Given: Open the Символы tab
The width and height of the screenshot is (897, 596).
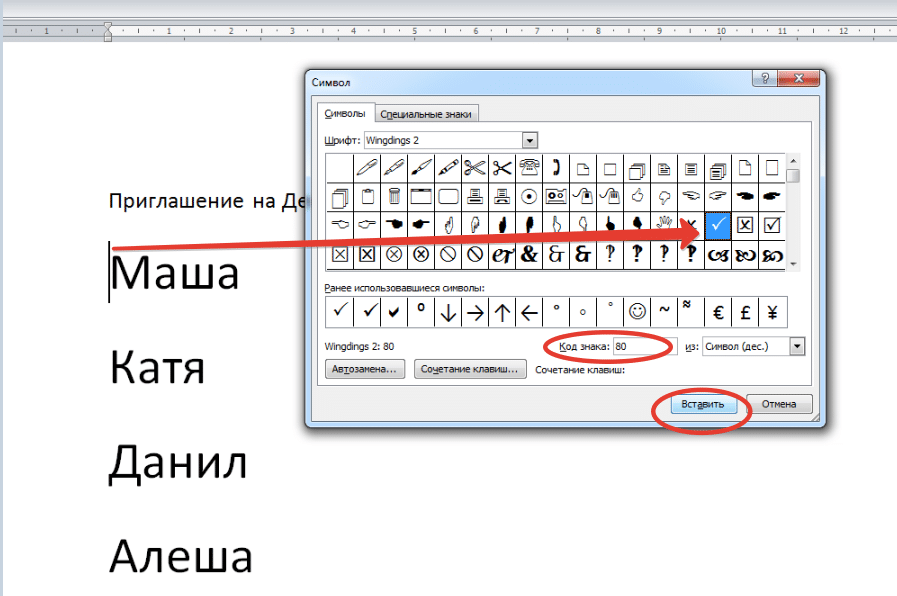Looking at the screenshot, I should 345,113.
